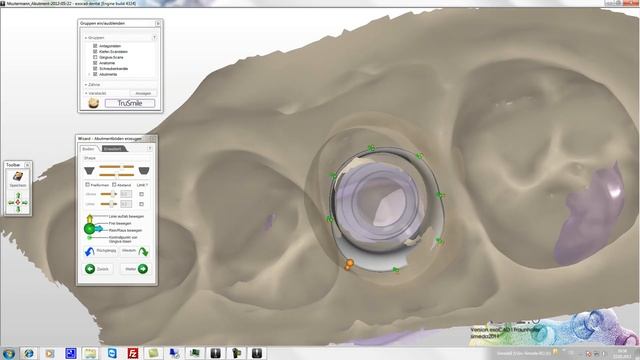
Task: Click the lower value input field
Action: 126,204
